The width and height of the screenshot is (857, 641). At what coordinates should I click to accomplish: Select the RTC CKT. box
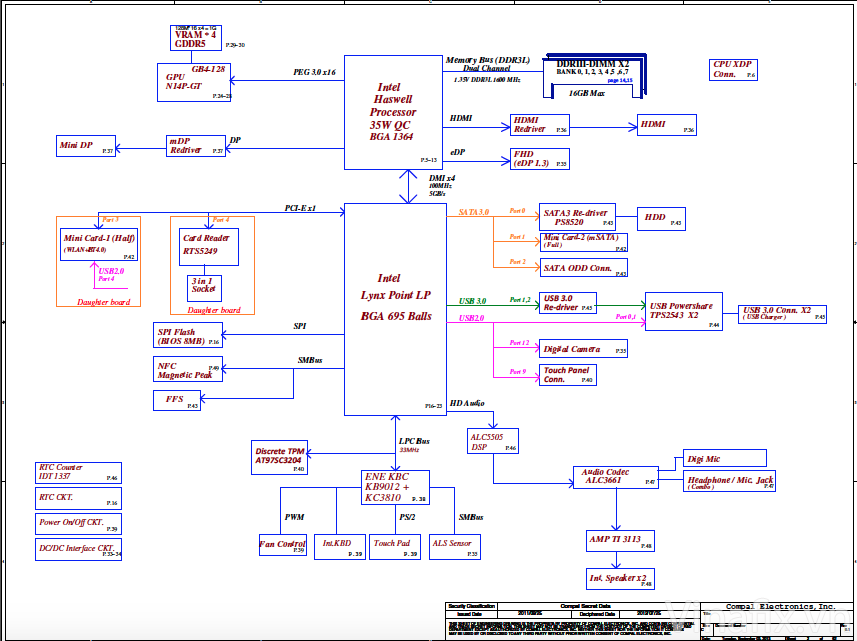click(78, 498)
